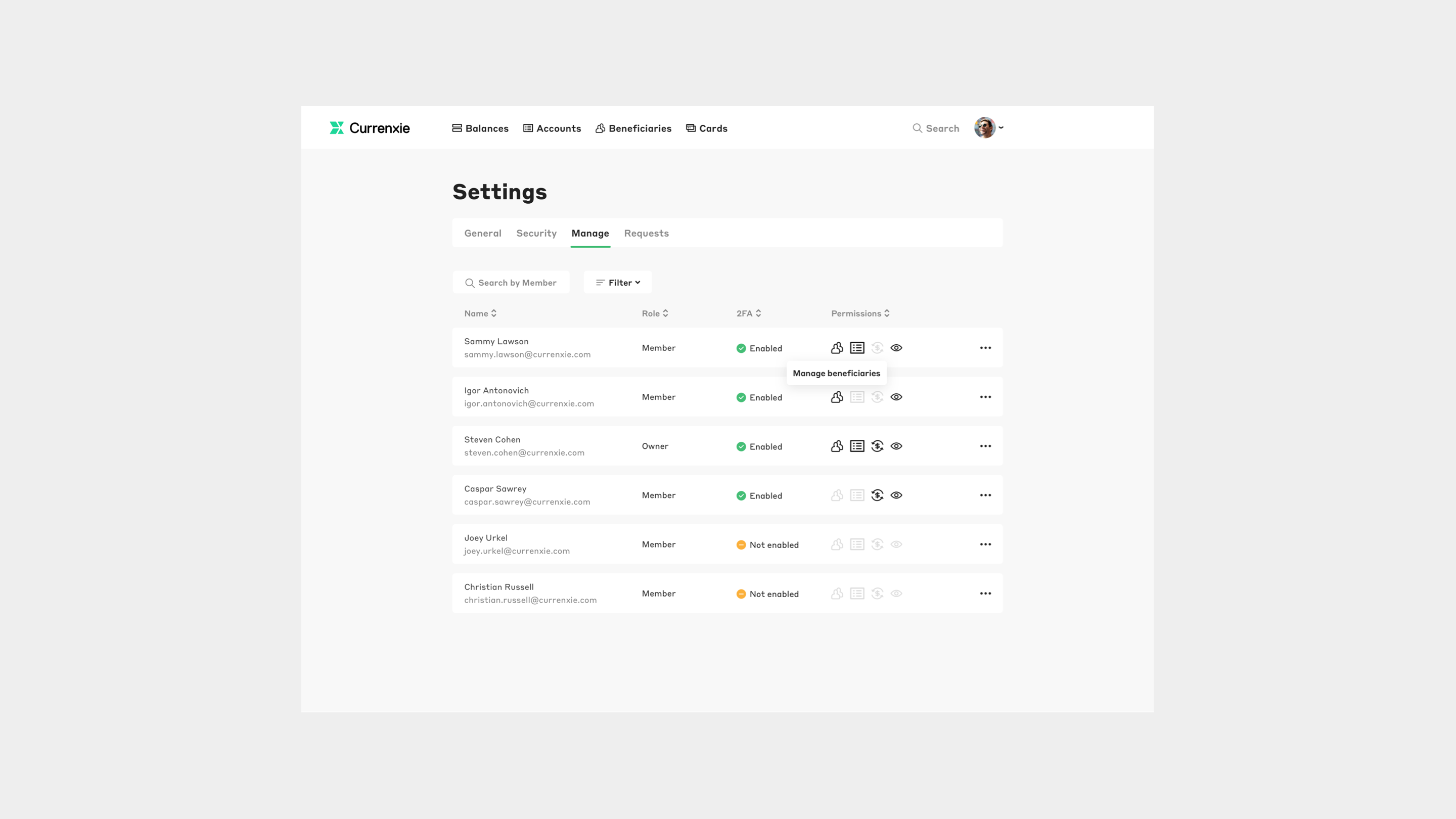This screenshot has height=819, width=1456.
Task: Focus the Search by Member field
Action: coord(512,283)
